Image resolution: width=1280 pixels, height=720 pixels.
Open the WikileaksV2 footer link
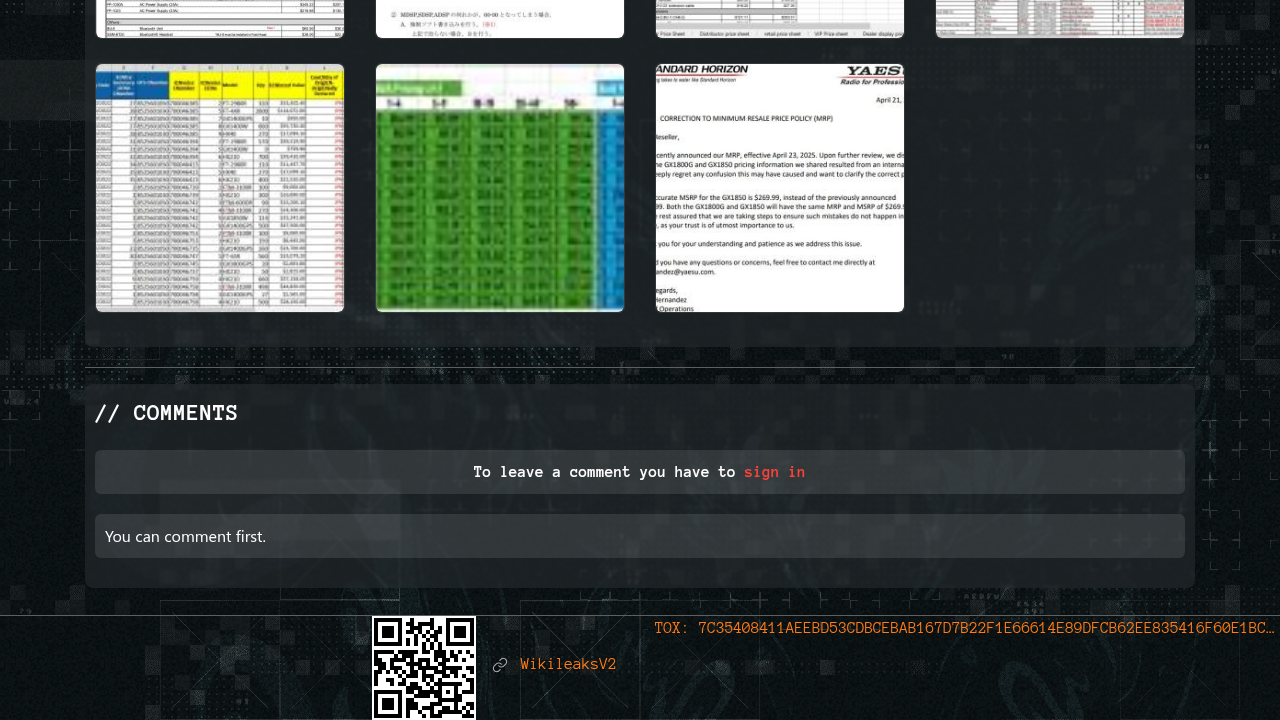click(x=568, y=665)
